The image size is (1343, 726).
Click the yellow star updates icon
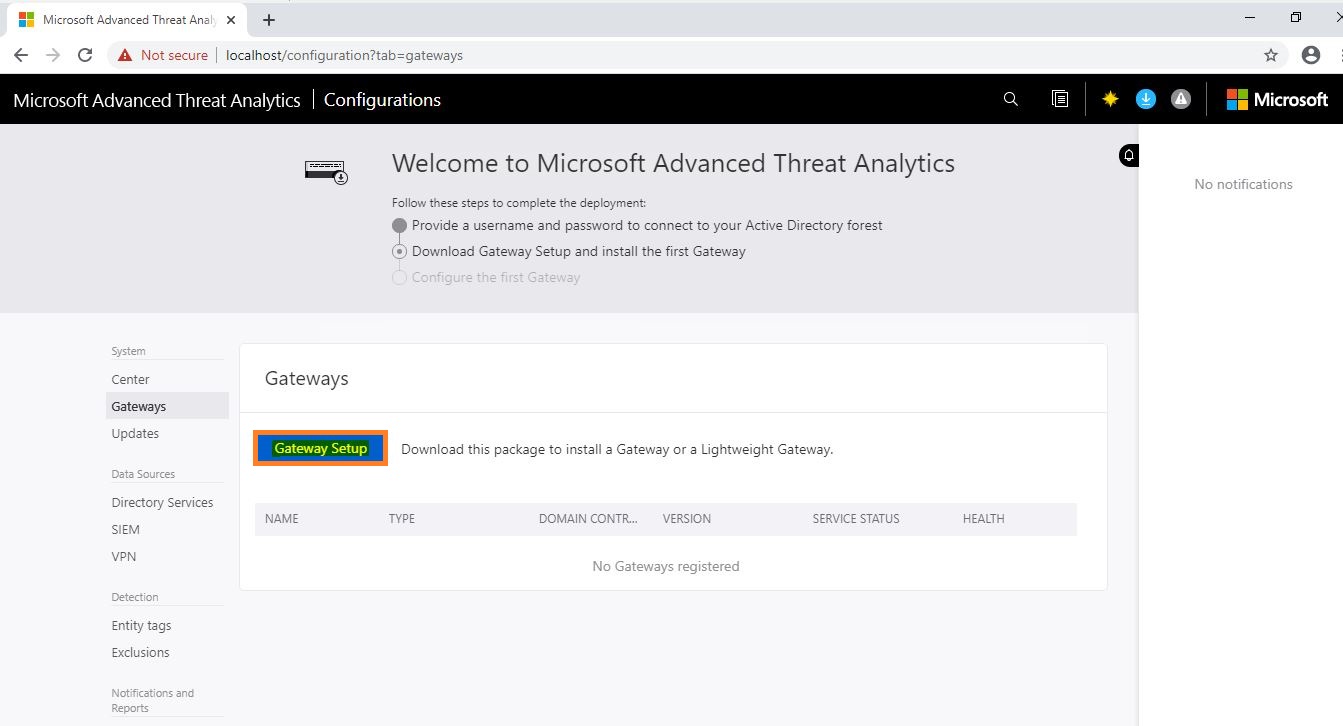tap(1110, 99)
